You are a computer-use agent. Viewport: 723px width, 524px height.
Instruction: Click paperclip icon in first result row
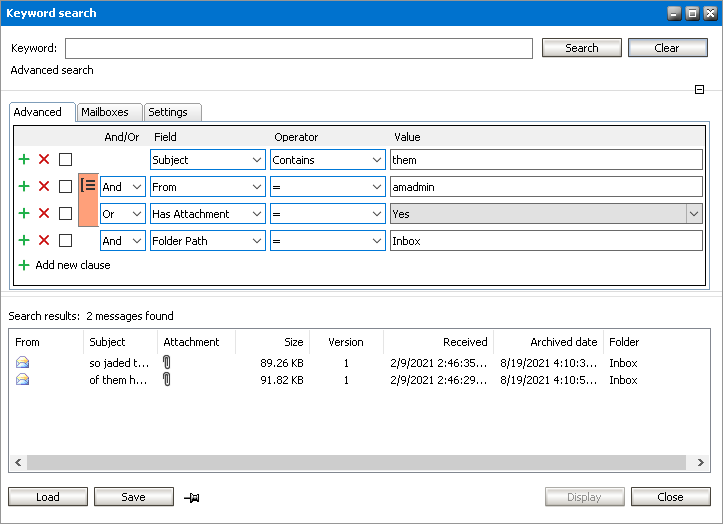[167, 363]
